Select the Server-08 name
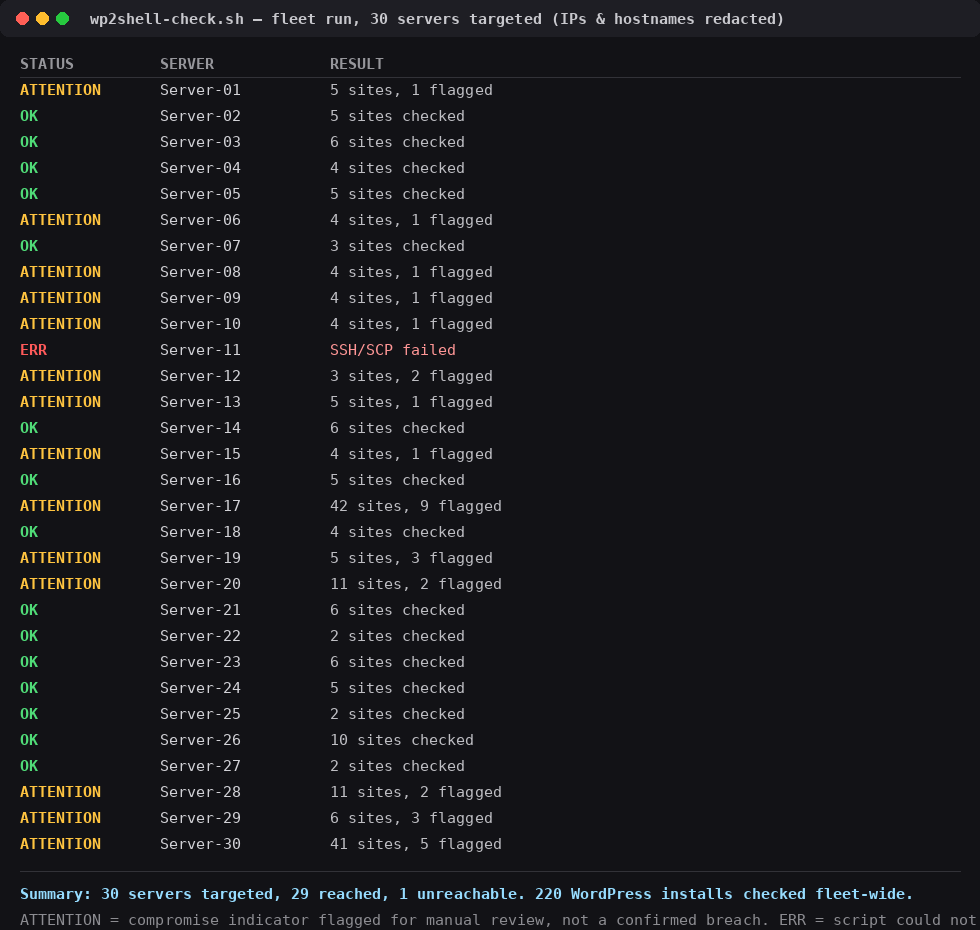Screen dimensions: 980x930 (x=200, y=272)
